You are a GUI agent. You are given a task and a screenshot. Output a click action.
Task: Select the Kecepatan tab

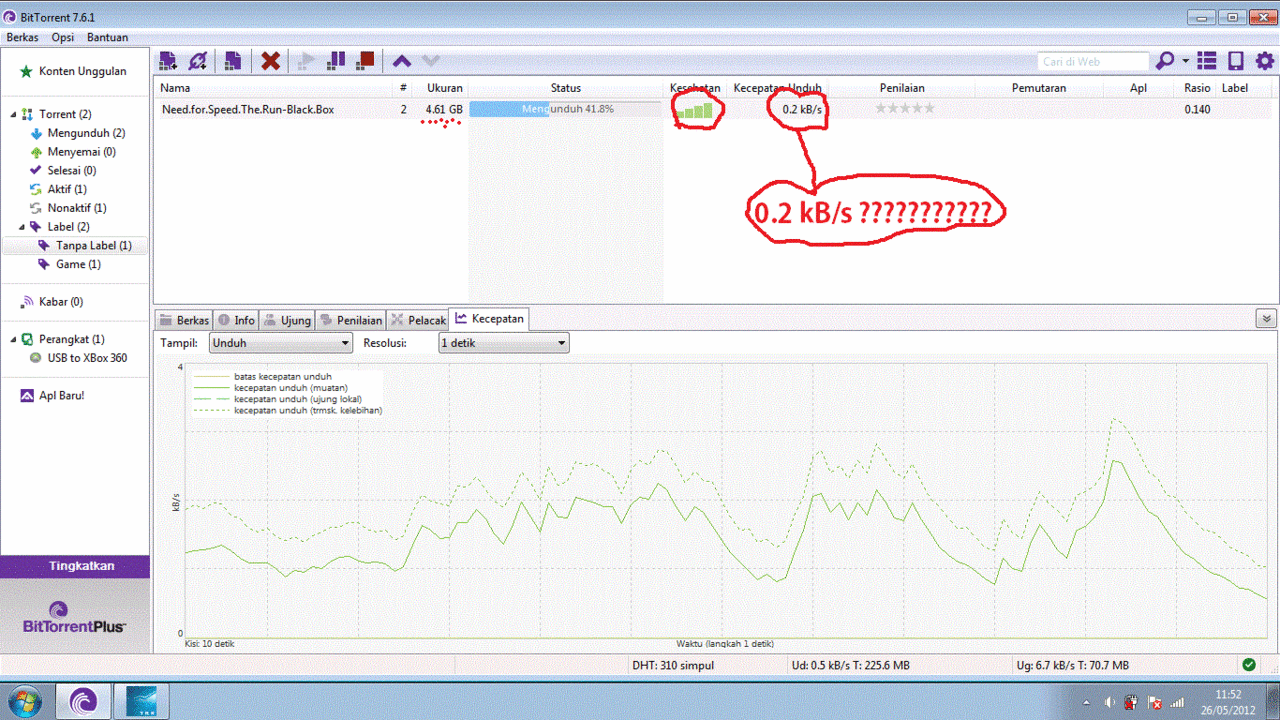coord(489,319)
